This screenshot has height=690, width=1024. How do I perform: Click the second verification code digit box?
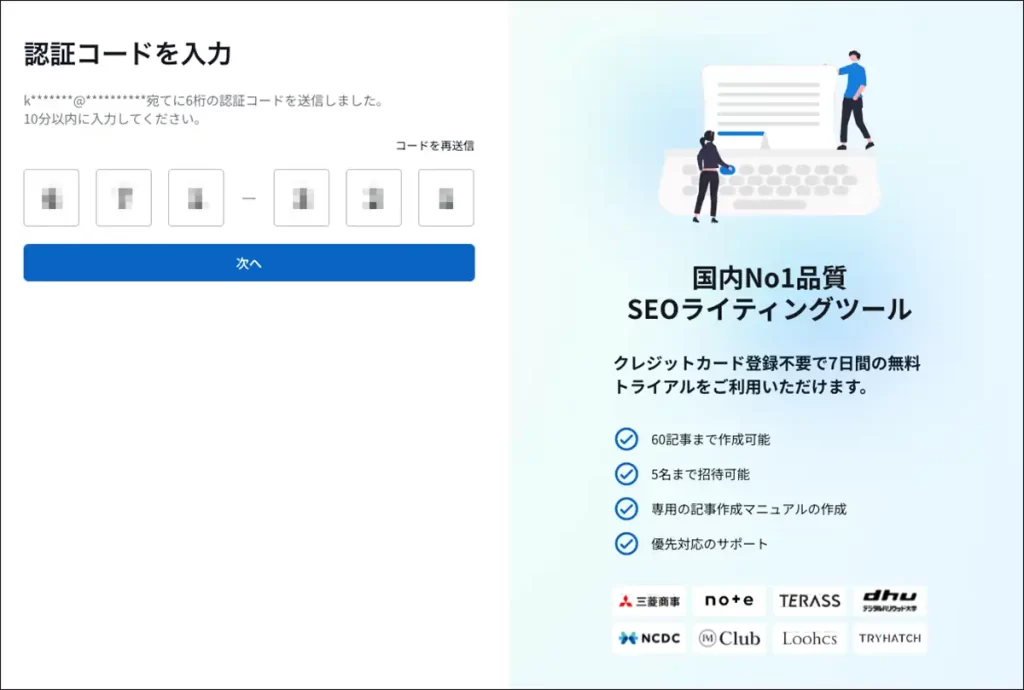(124, 198)
